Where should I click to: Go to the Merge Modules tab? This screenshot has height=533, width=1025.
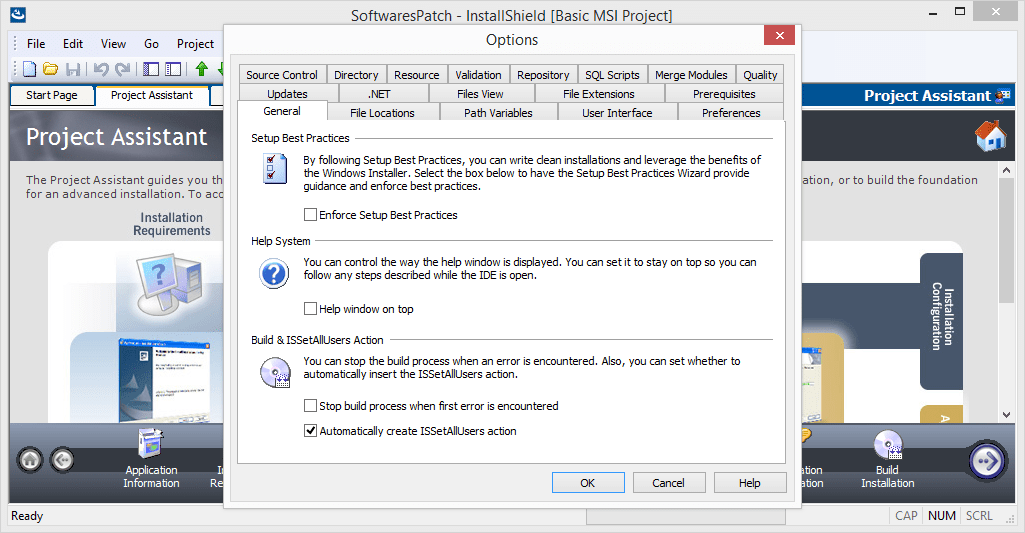[691, 75]
